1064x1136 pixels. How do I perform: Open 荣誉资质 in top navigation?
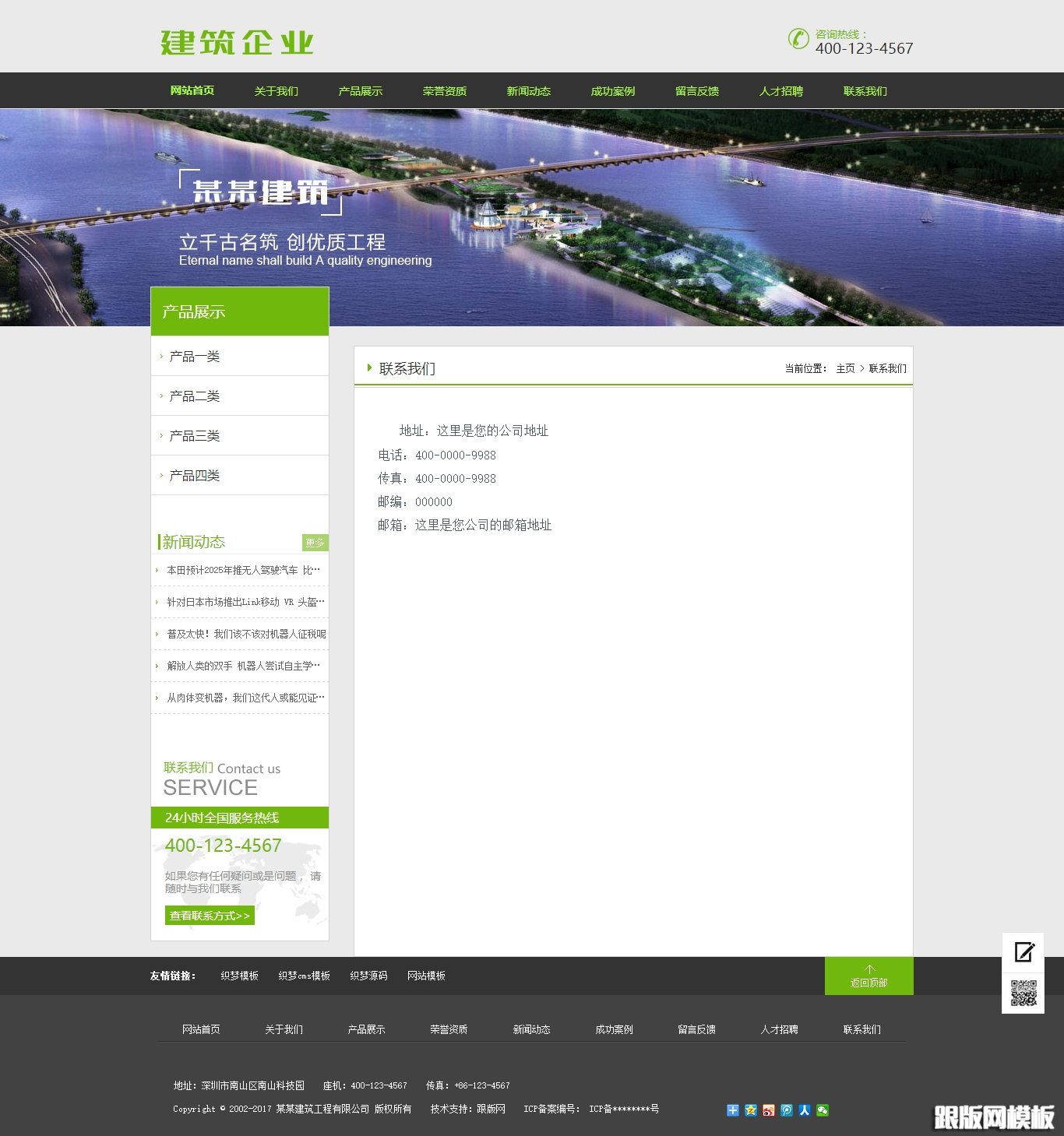pos(445,91)
